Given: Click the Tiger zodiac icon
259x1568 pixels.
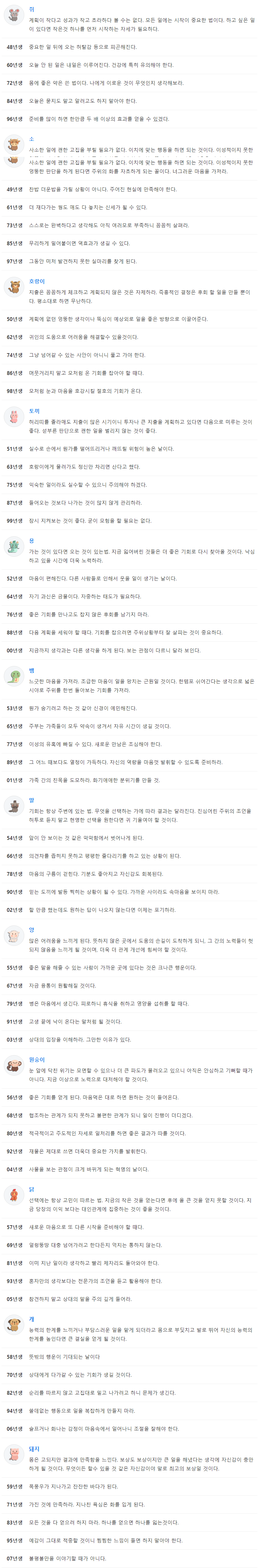Looking at the screenshot, I should 13,287.
